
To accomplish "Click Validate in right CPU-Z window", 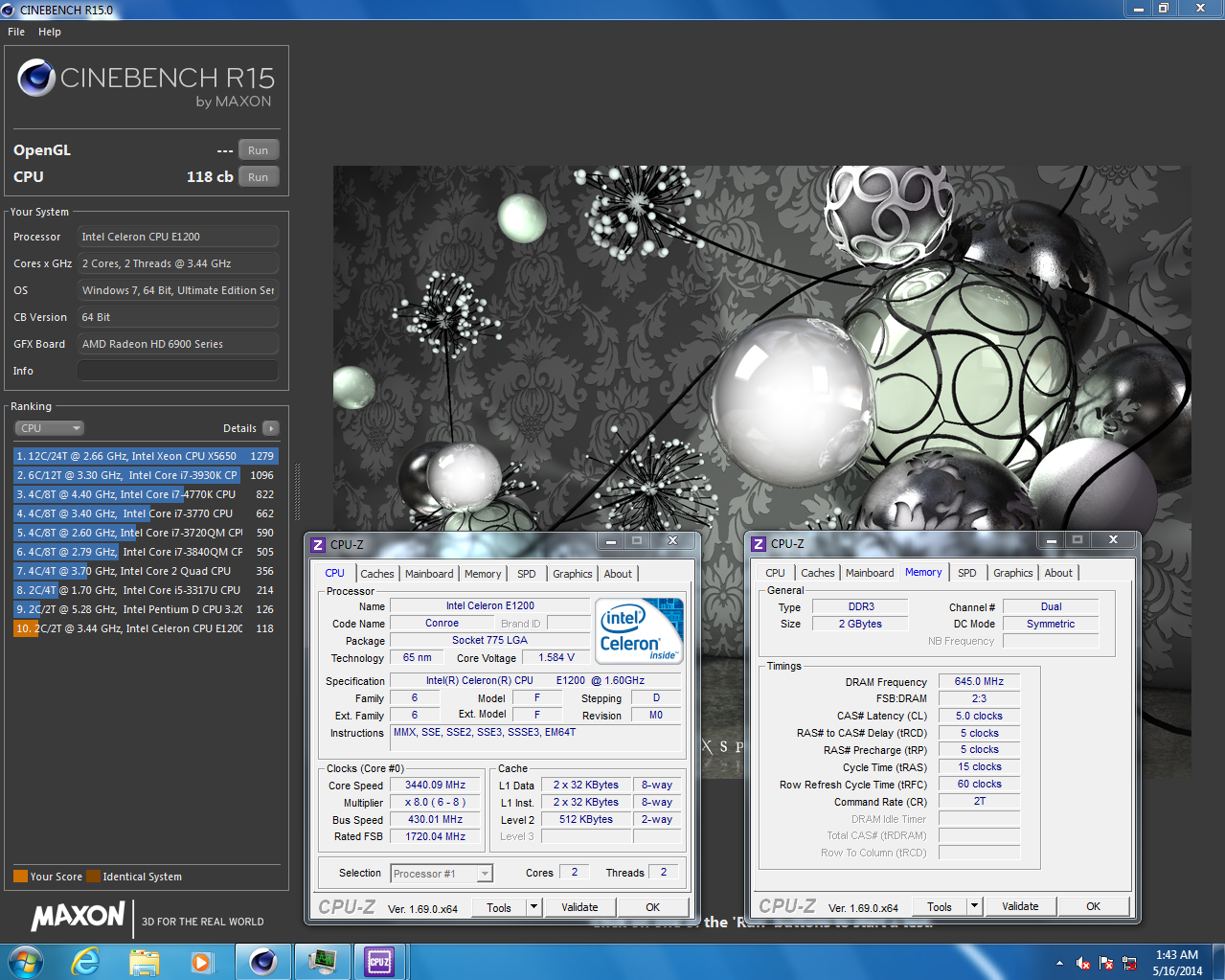I will coord(1020,906).
